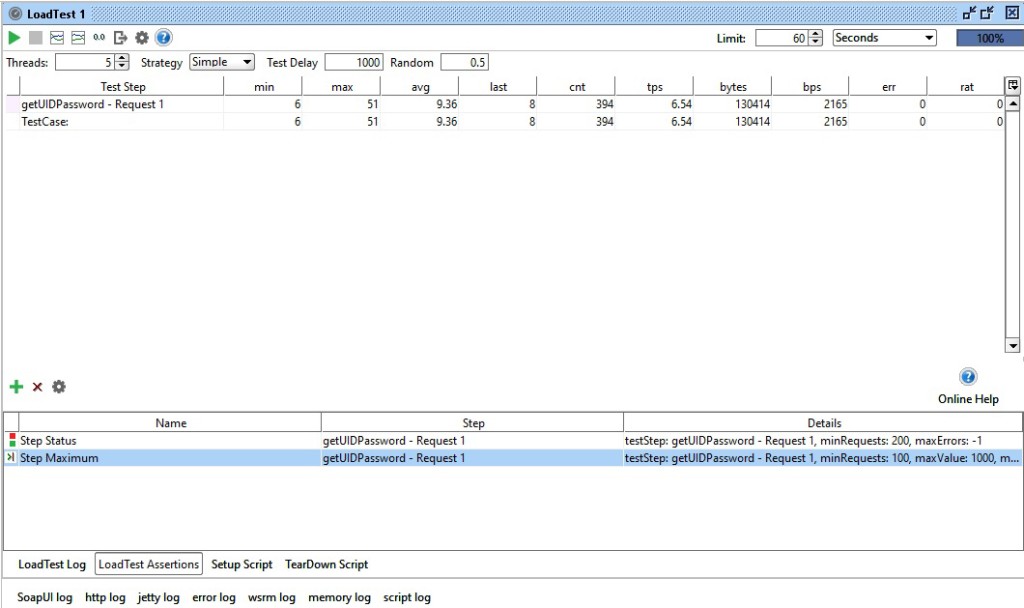Open the error log tab
Viewport: 1024px width, 608px height.
pyautogui.click(x=214, y=598)
